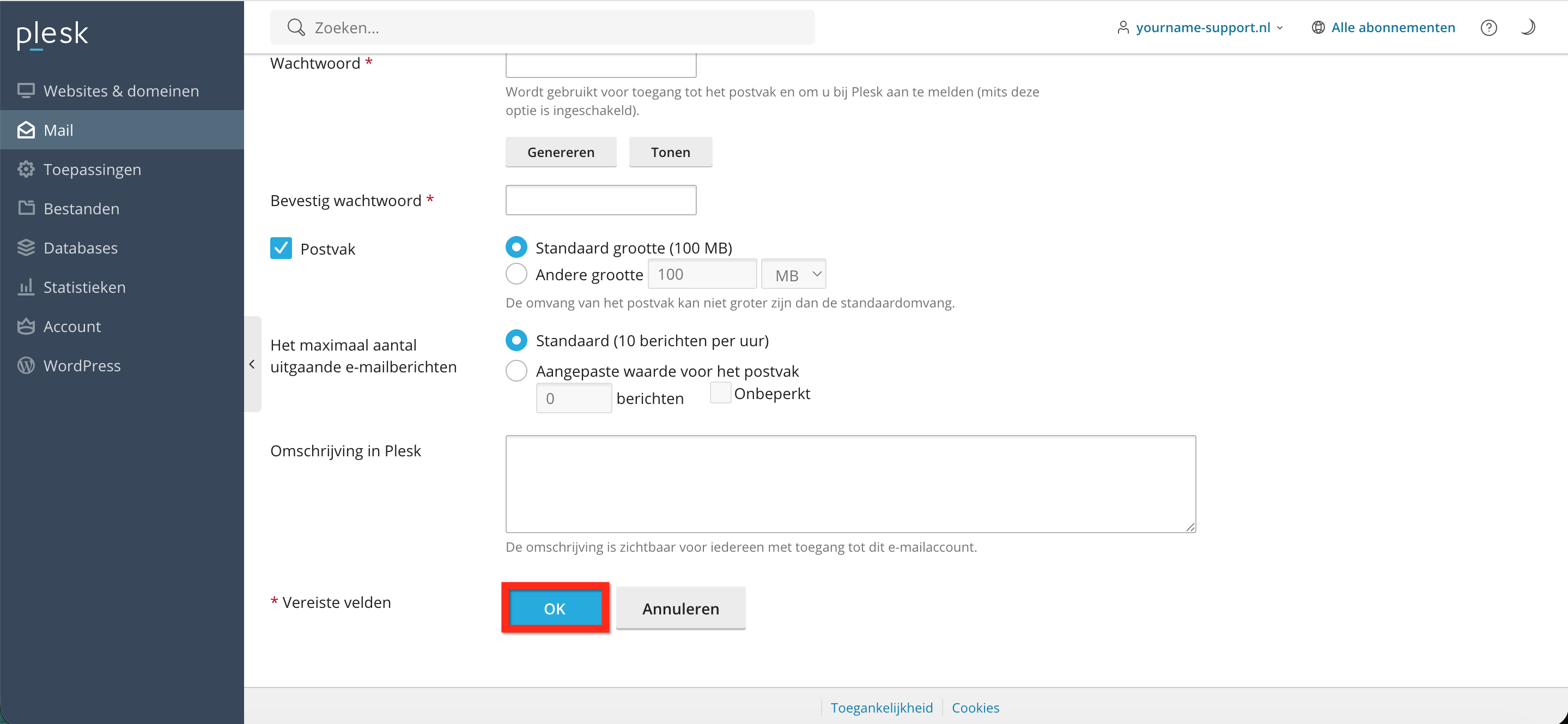Enable the Onbeperkt checkbox
The image size is (1568, 724).
point(720,393)
